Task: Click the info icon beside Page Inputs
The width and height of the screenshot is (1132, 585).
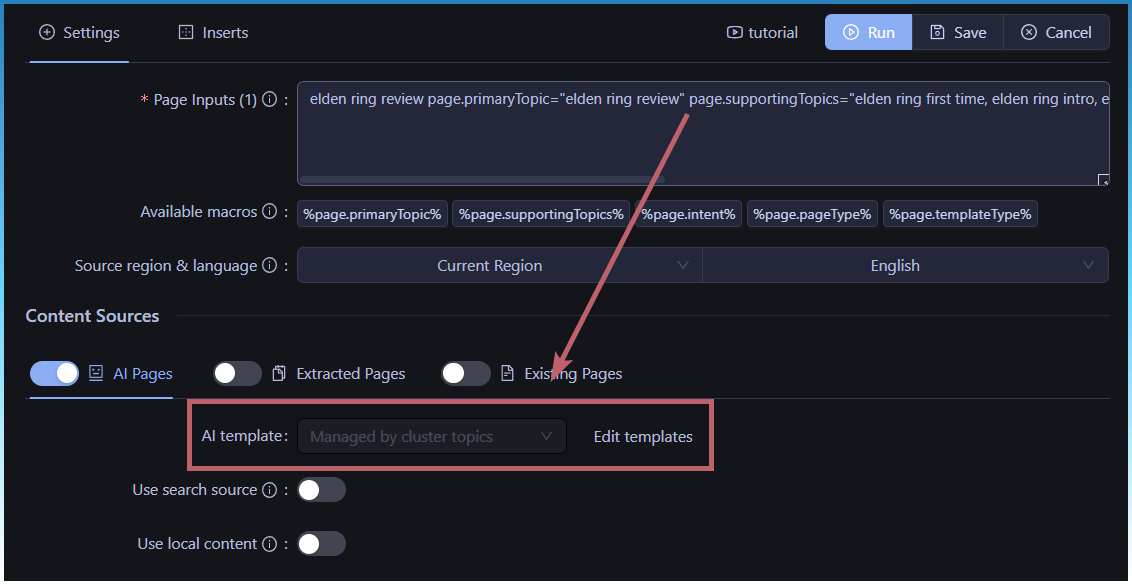Action: [x=269, y=100]
